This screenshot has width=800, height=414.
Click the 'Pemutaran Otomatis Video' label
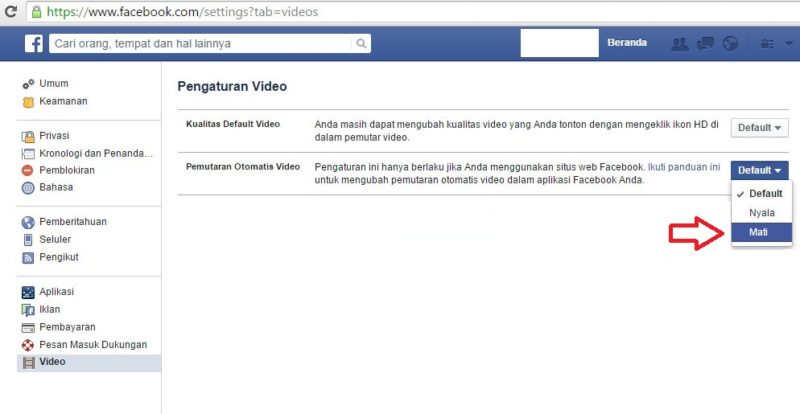pyautogui.click(x=243, y=167)
